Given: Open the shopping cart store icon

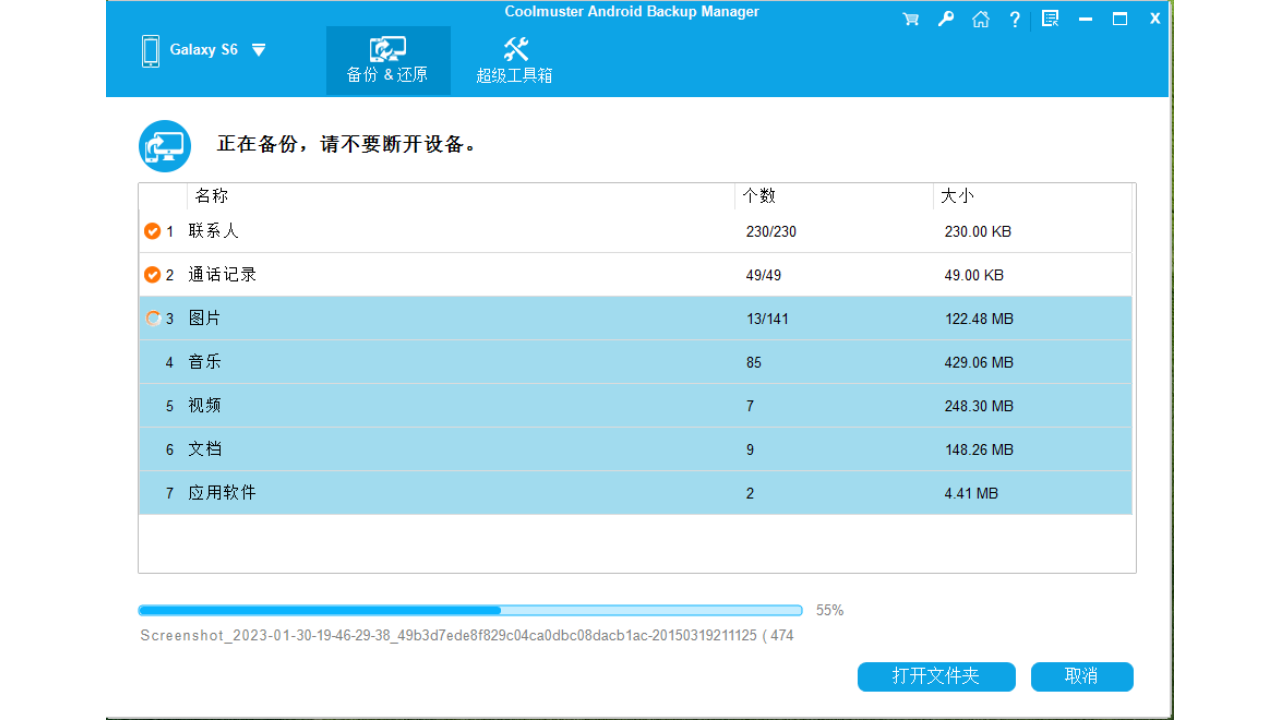Looking at the screenshot, I should point(910,18).
